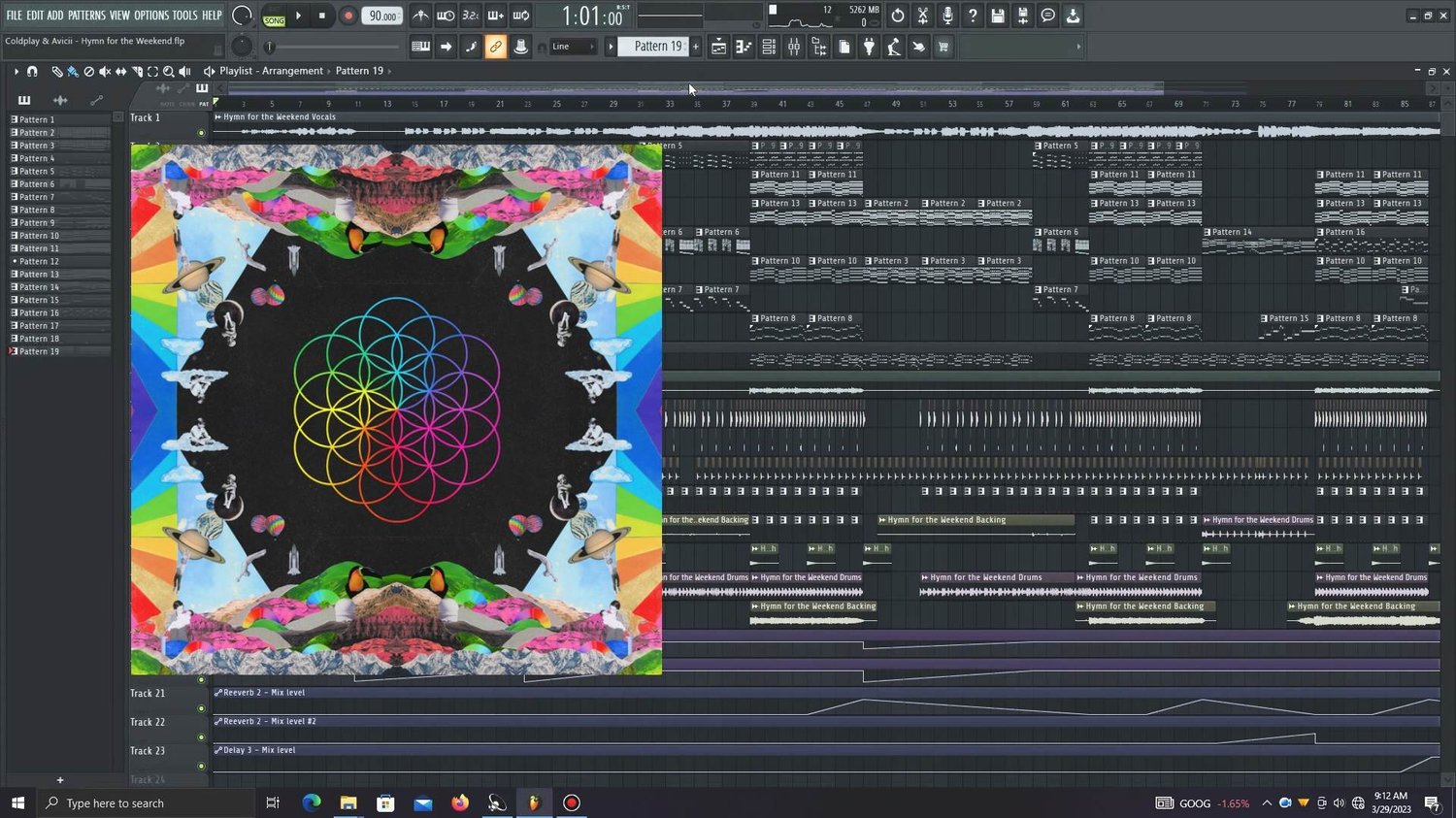Viewport: 1456px width, 818px height.
Task: Click the metronome button
Action: pyautogui.click(x=420, y=16)
